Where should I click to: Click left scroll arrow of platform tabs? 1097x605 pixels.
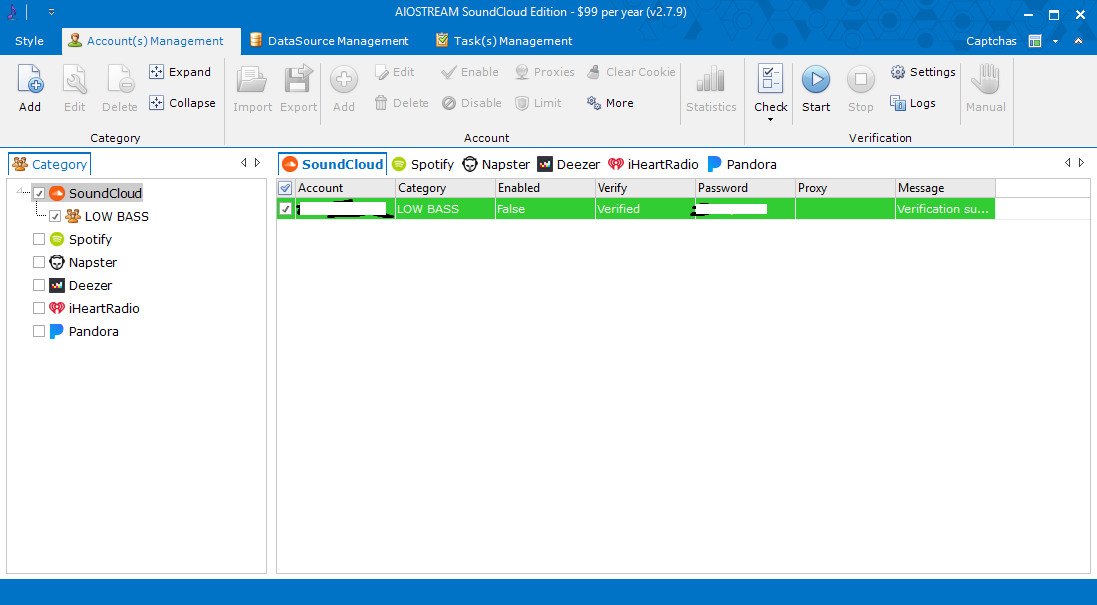[1068, 163]
